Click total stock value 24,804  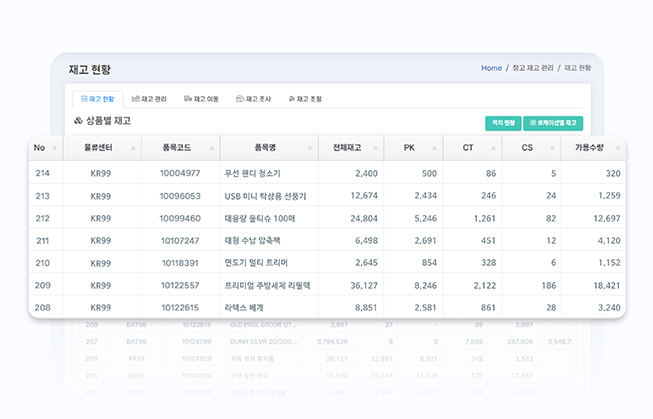click(x=364, y=218)
